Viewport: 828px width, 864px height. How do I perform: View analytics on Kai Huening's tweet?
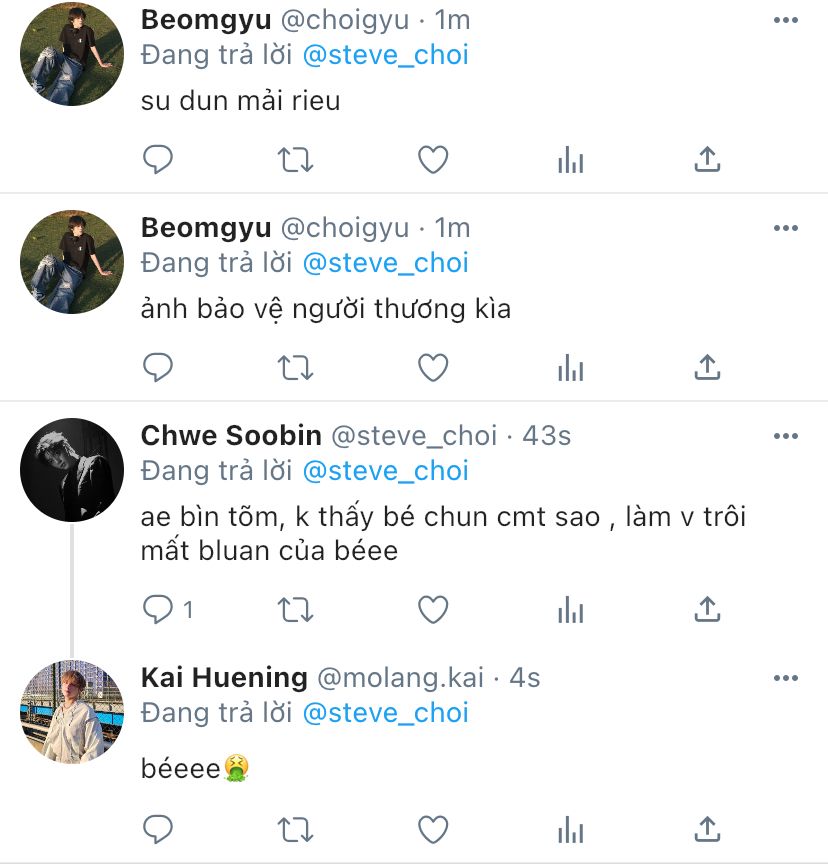point(570,828)
